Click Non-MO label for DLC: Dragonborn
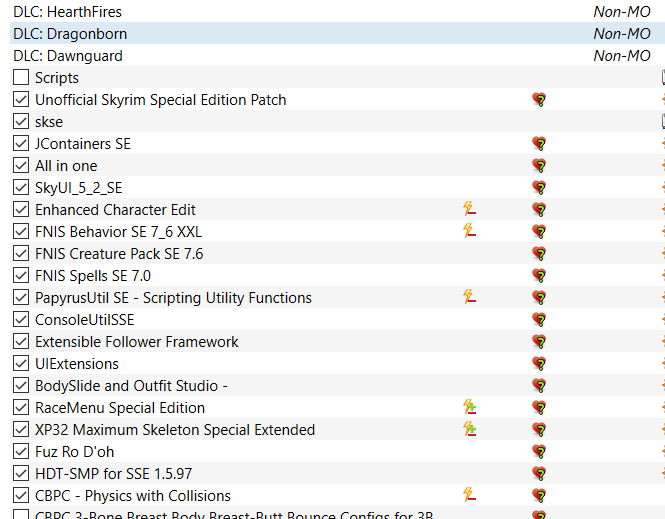Screen dimensions: 665x519 (622, 33)
